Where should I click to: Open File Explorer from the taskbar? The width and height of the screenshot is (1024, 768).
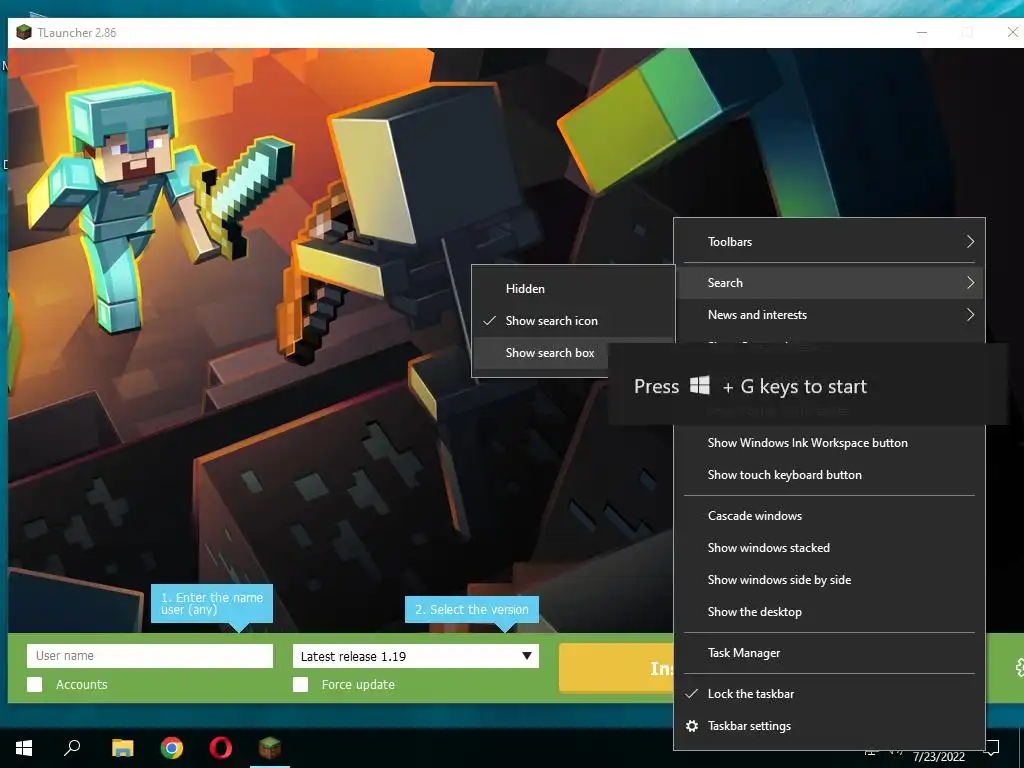pos(122,747)
